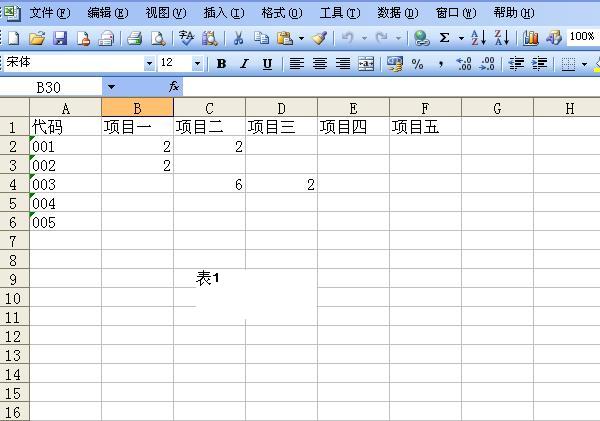600x421 pixels.
Task: Sort descending with the Z-A icon
Action: coord(501,38)
